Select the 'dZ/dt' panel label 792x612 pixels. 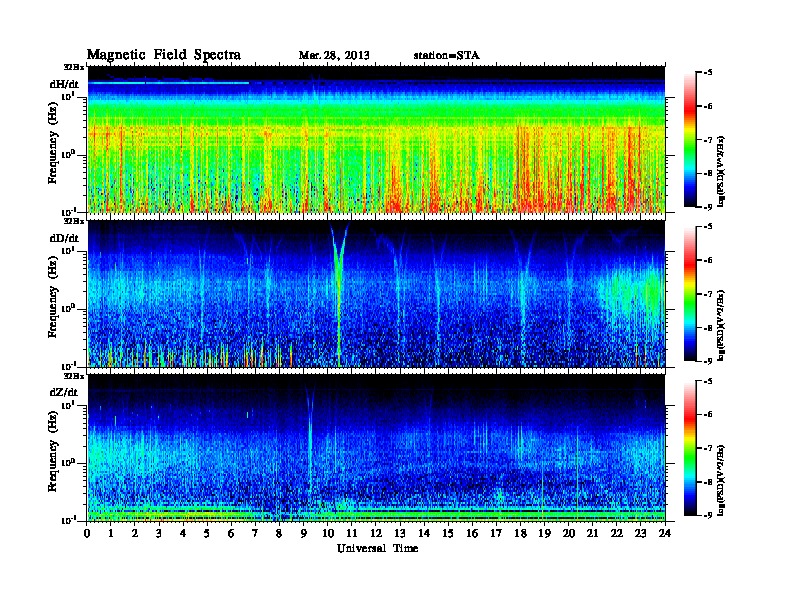tap(64, 392)
